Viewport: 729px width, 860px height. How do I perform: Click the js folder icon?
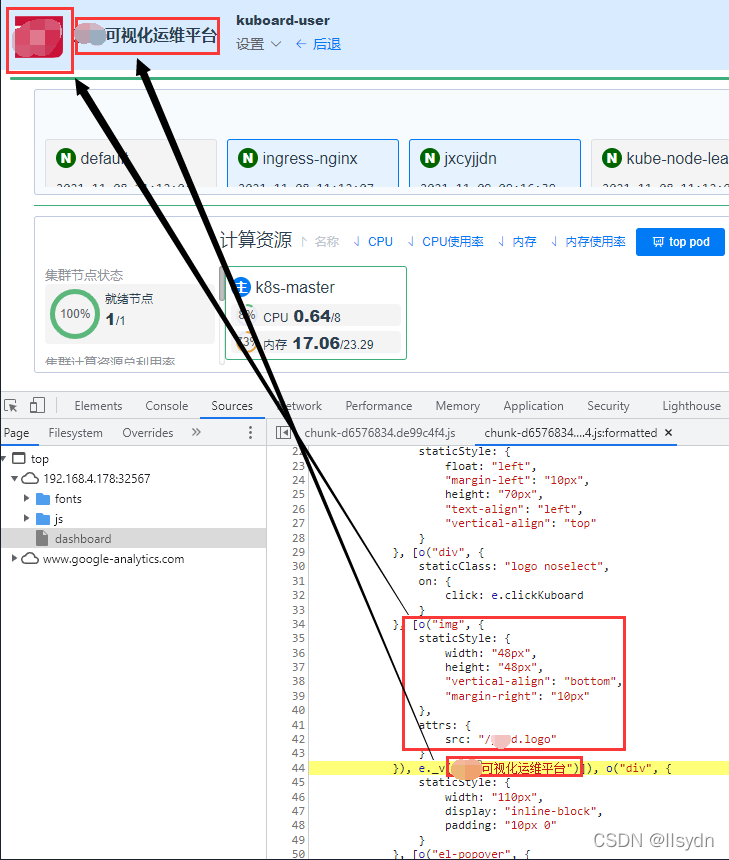[x=43, y=519]
